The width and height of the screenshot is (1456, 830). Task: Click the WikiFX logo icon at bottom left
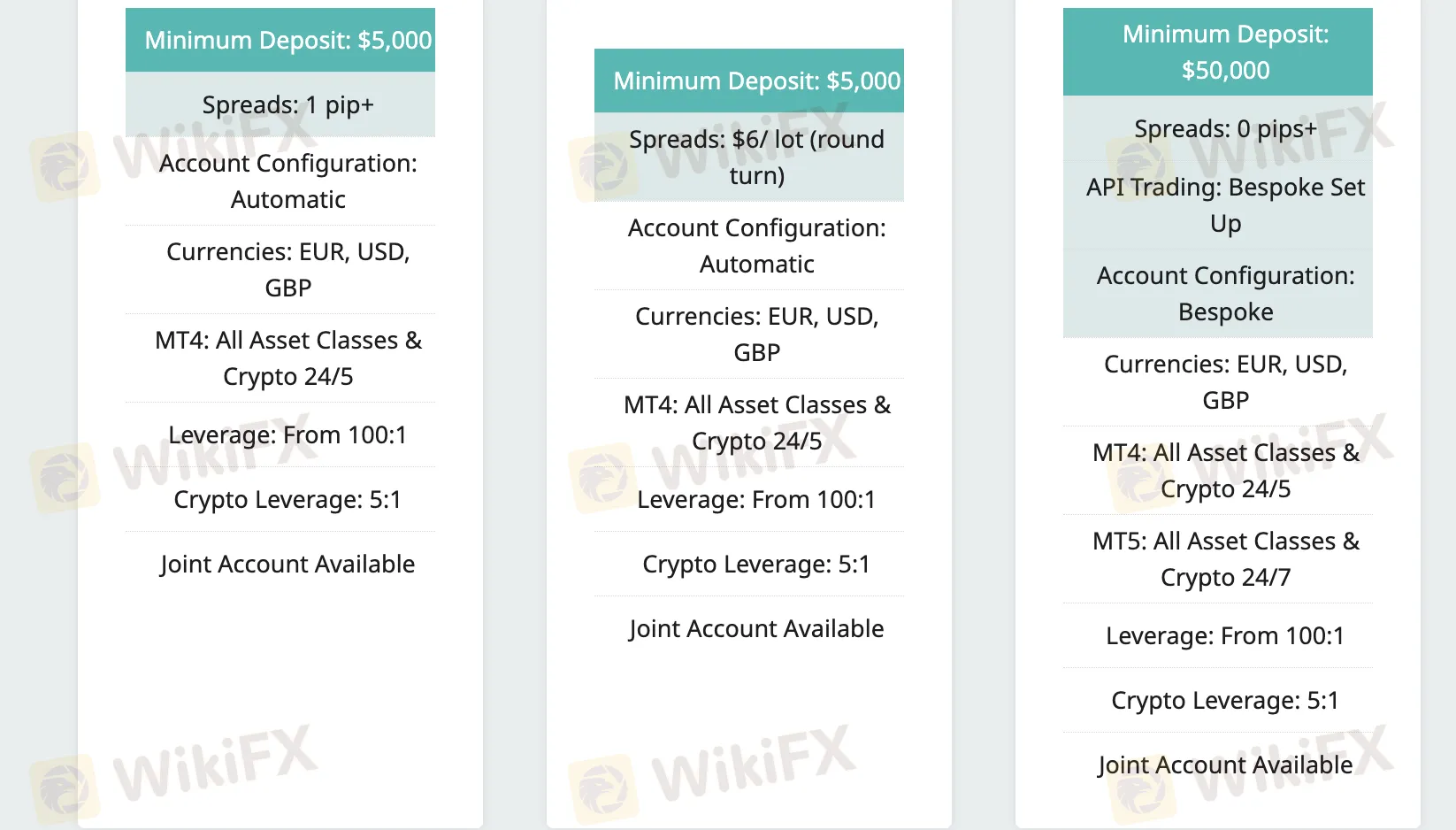click(x=64, y=788)
